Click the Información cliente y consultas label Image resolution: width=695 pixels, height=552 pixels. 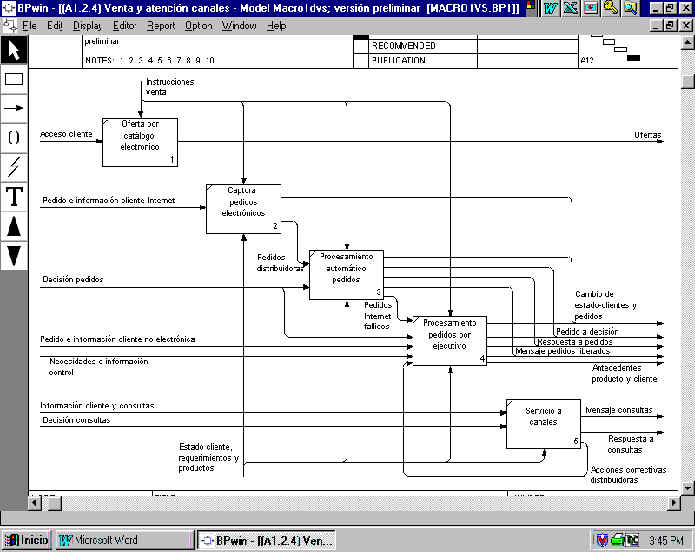click(98, 405)
